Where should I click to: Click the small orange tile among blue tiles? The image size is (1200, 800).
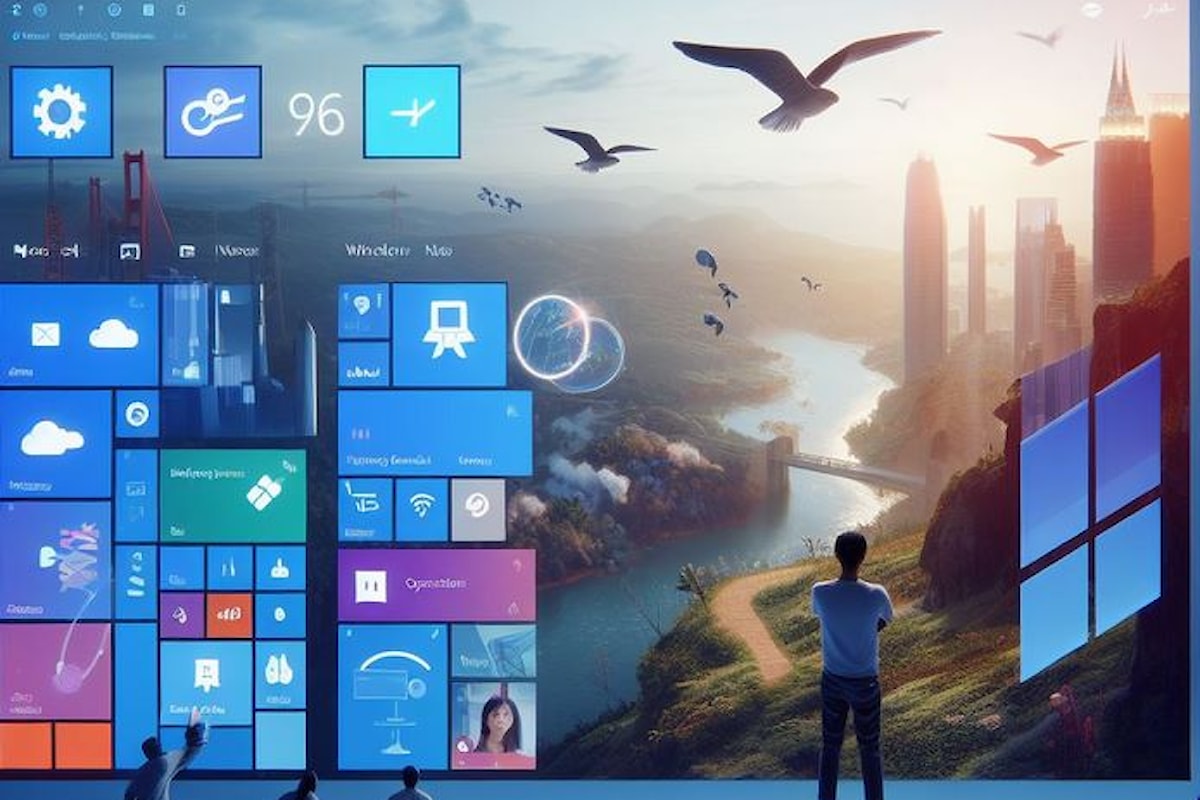(x=229, y=615)
